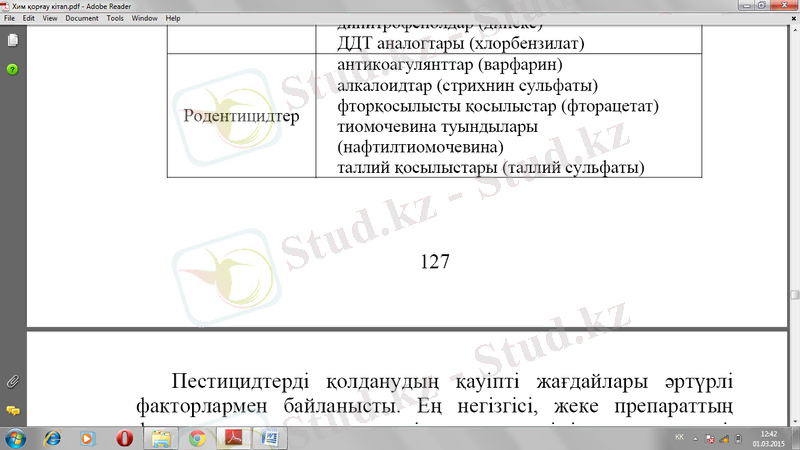Open the File menu
Viewport: 800px width, 450px height.
[9, 18]
